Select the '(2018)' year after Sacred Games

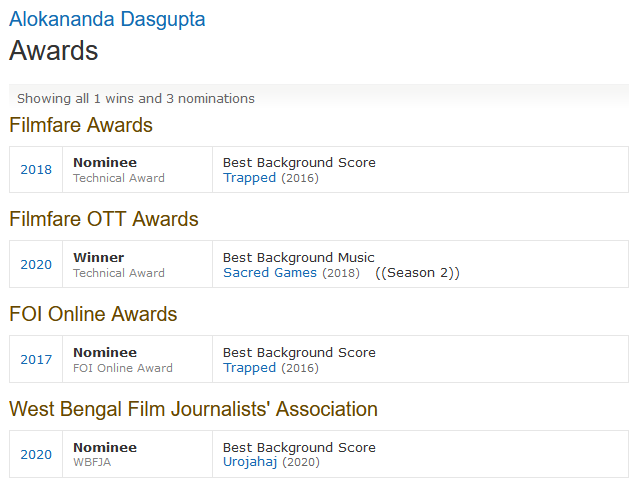click(341, 273)
